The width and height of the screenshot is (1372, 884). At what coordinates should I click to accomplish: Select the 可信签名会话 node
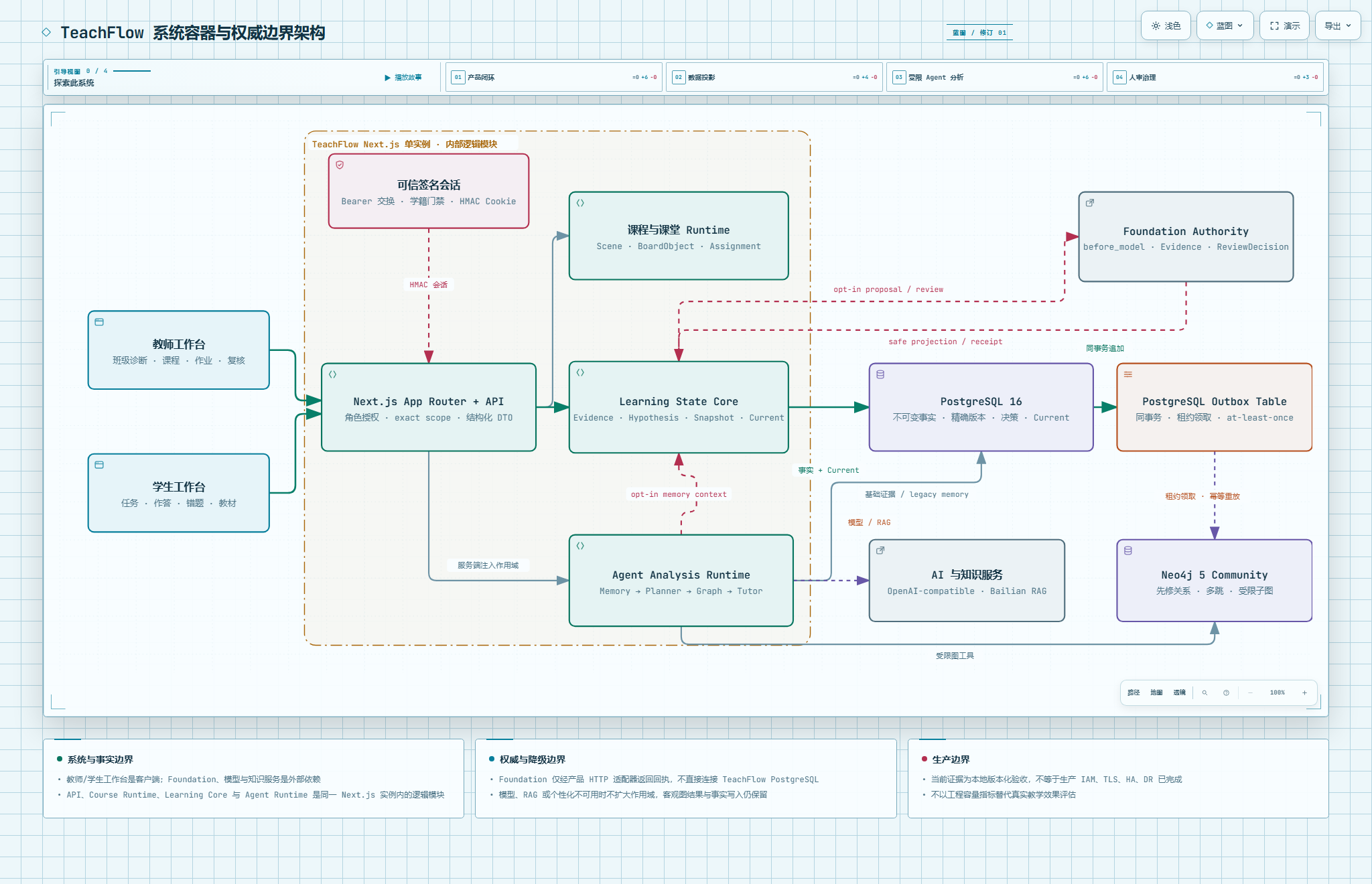(x=429, y=191)
